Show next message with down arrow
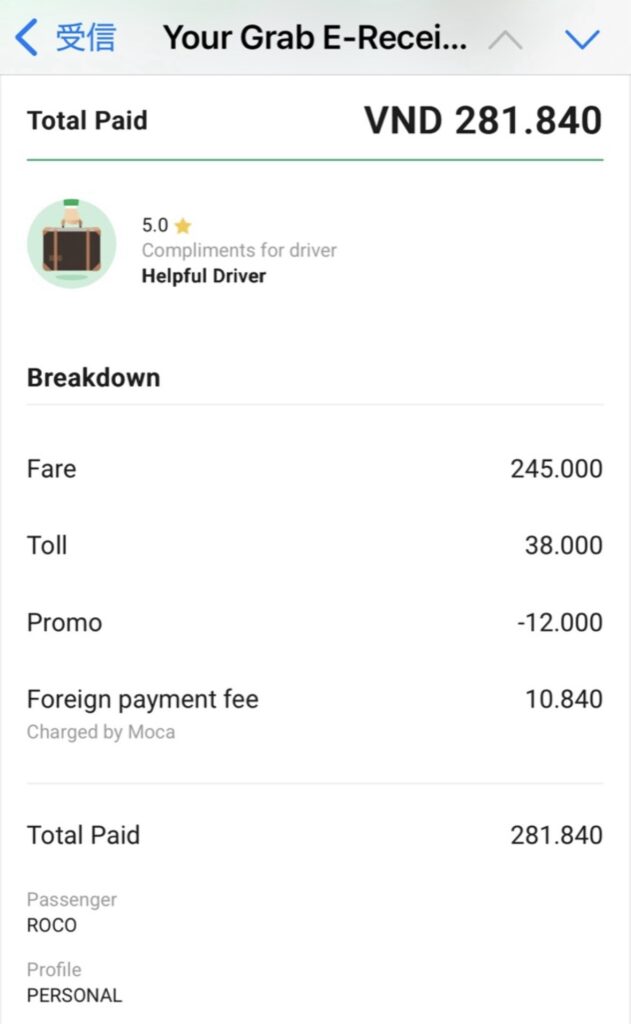631x1024 pixels. click(581, 40)
